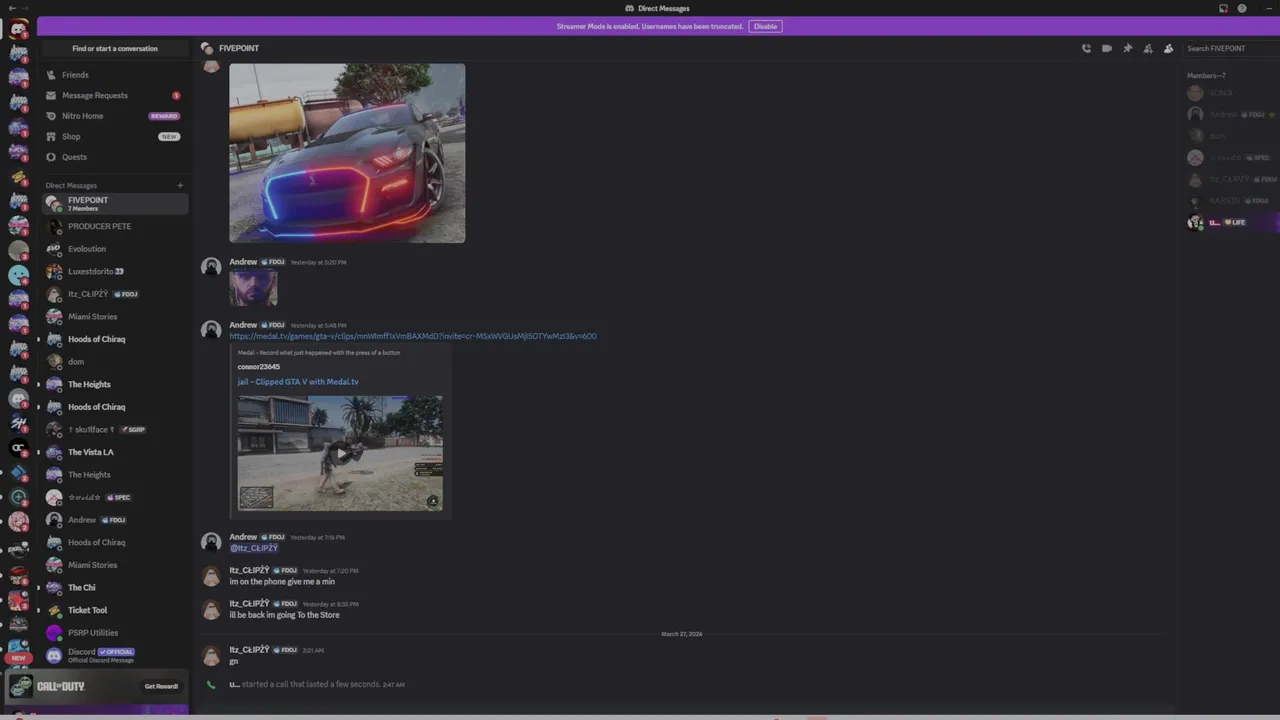
Task: Open the medal.tv clip URL link
Action: pos(413,336)
